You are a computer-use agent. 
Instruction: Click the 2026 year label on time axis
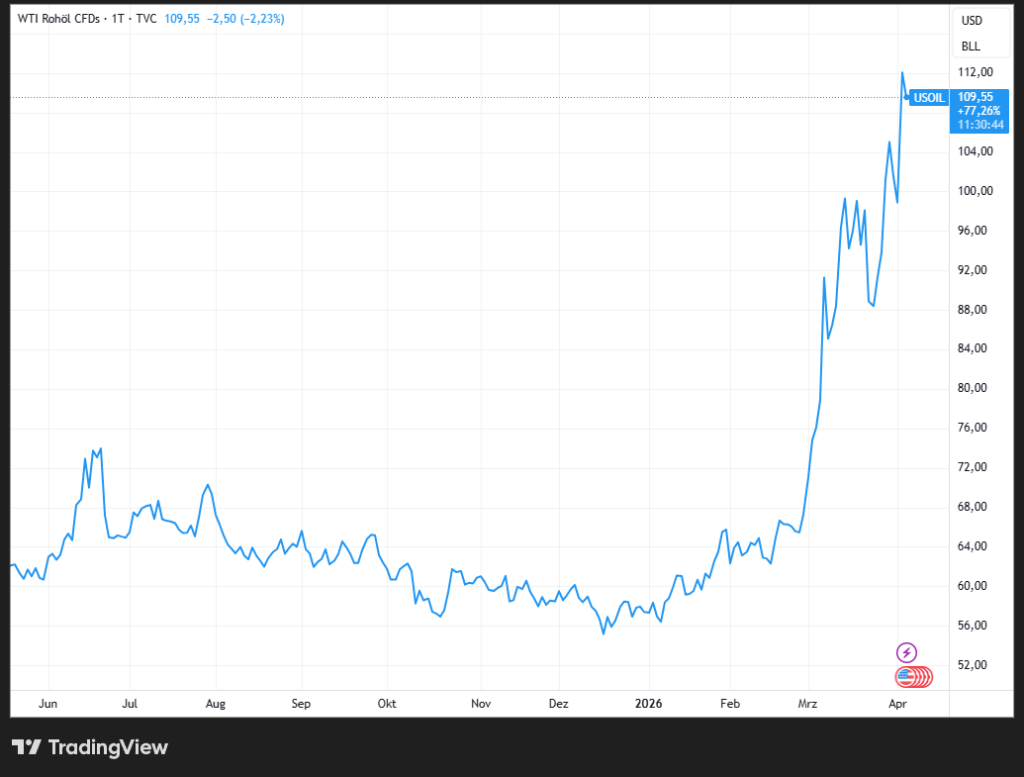(x=650, y=704)
